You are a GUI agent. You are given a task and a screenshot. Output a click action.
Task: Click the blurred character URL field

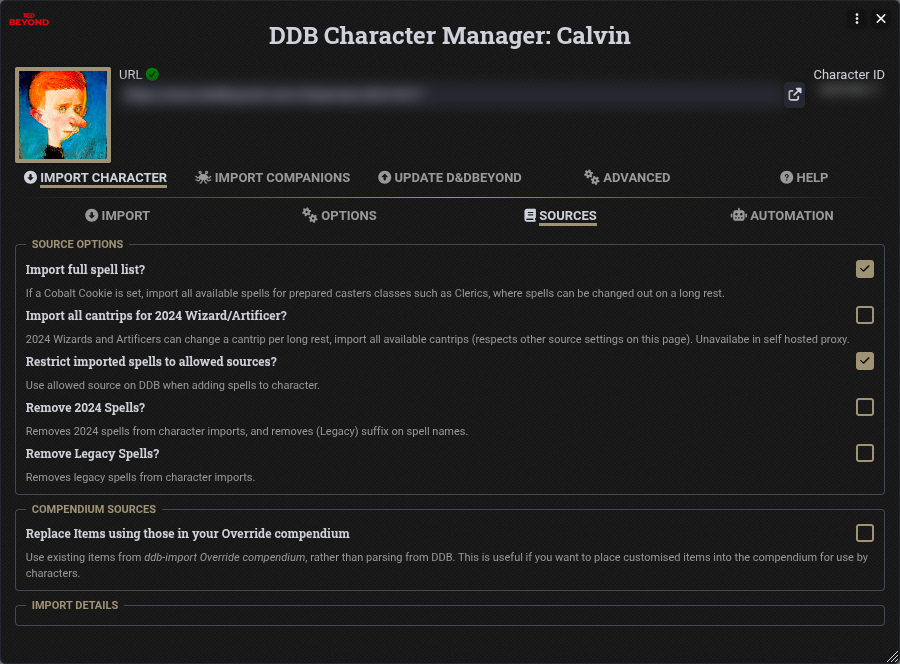(x=451, y=95)
